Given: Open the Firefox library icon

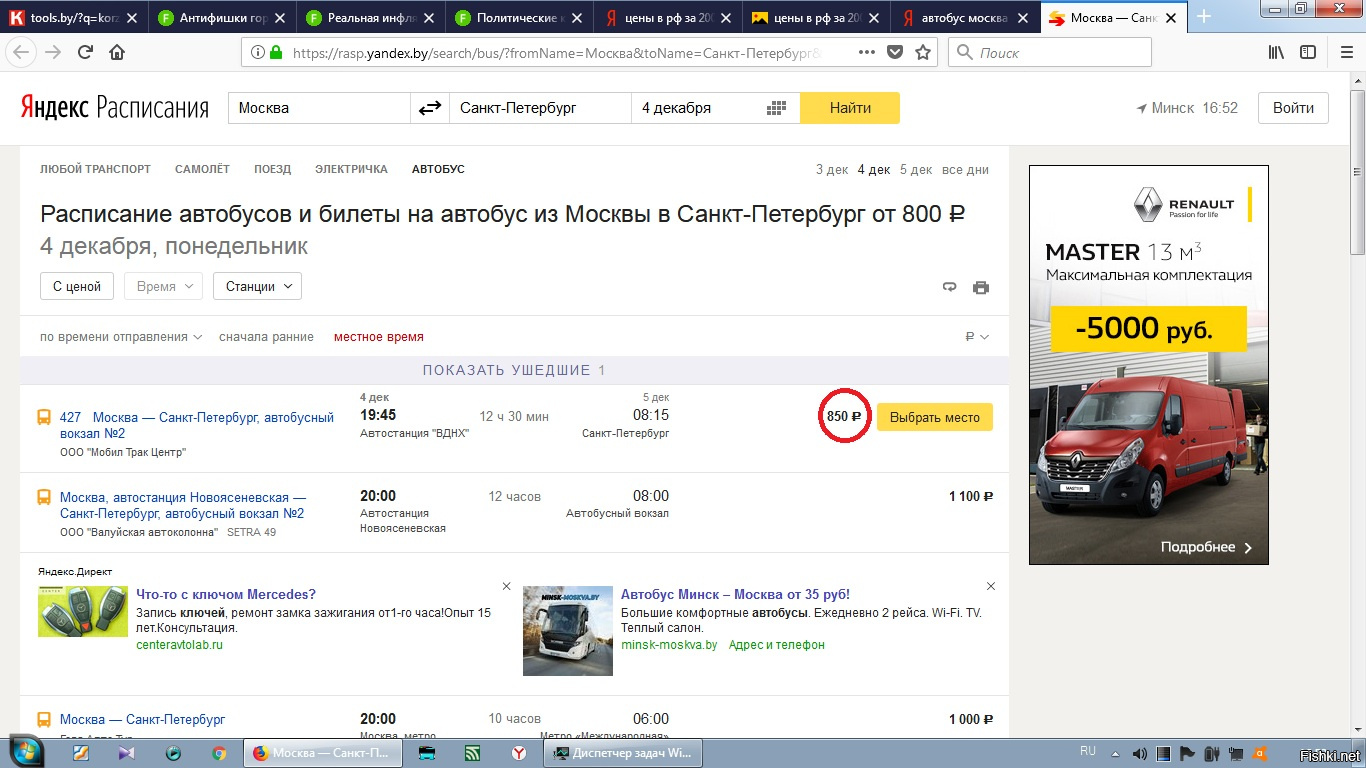Looking at the screenshot, I should [1276, 52].
